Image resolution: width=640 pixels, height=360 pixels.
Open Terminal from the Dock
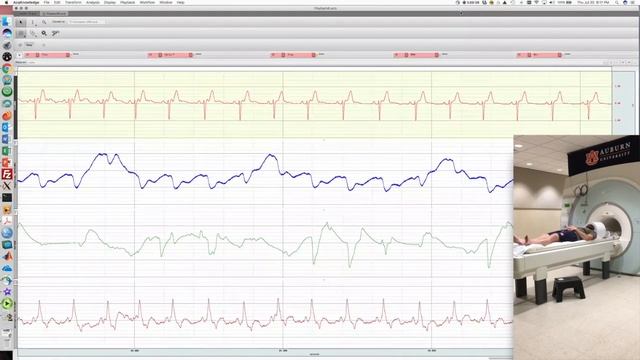coord(7,198)
